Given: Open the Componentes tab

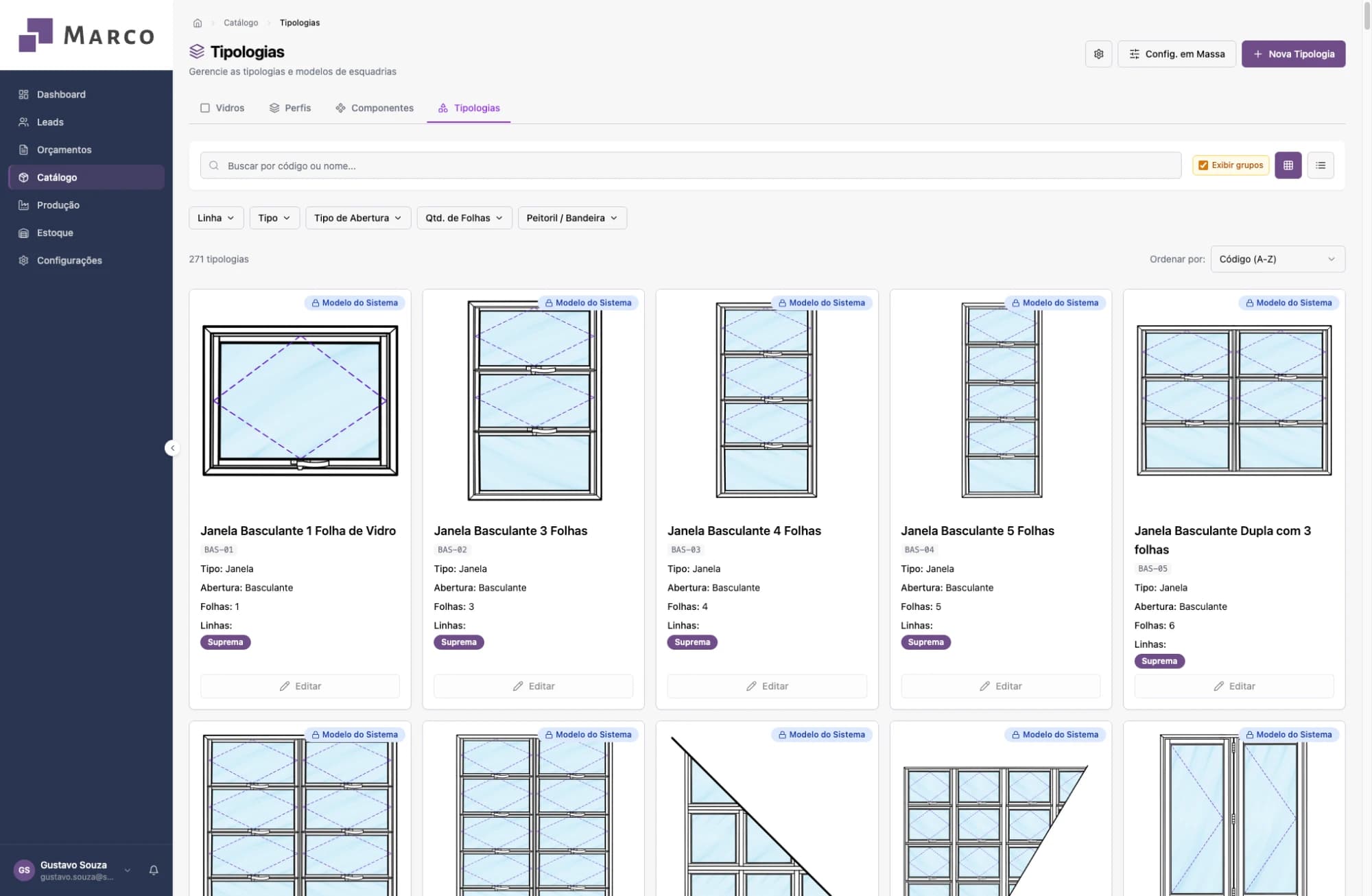Looking at the screenshot, I should [375, 108].
